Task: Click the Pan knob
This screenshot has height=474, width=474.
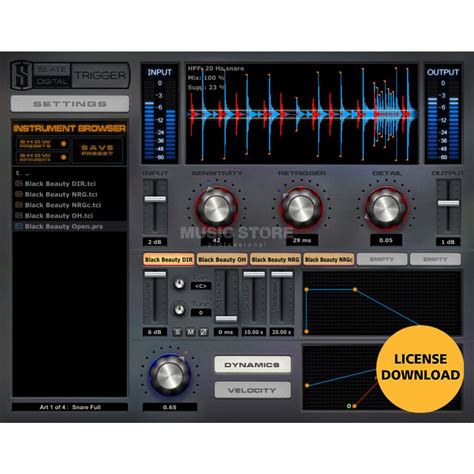Action: point(179,284)
